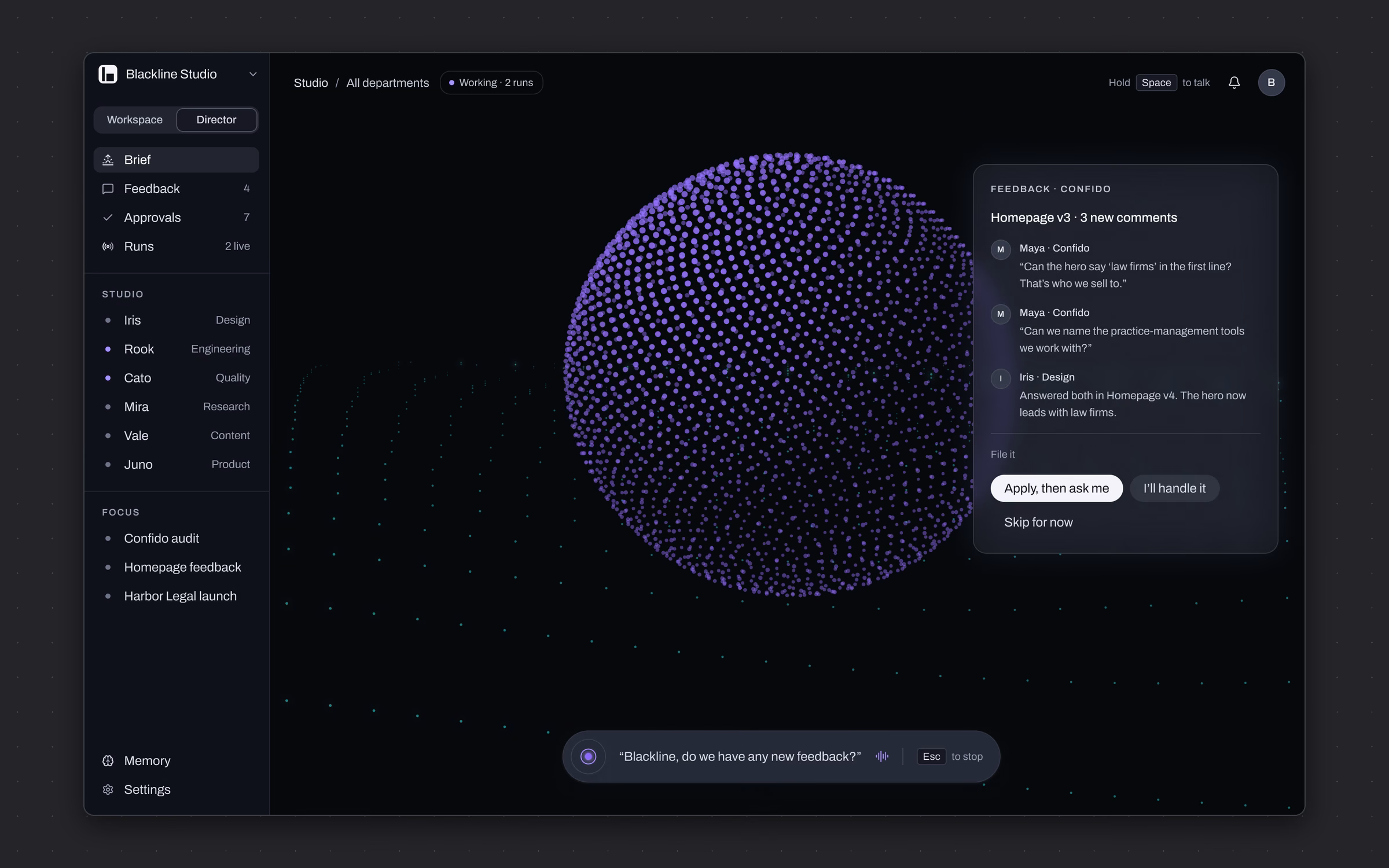The image size is (1389, 868).
Task: Open the Confido audit focus item
Action: [x=176, y=539]
